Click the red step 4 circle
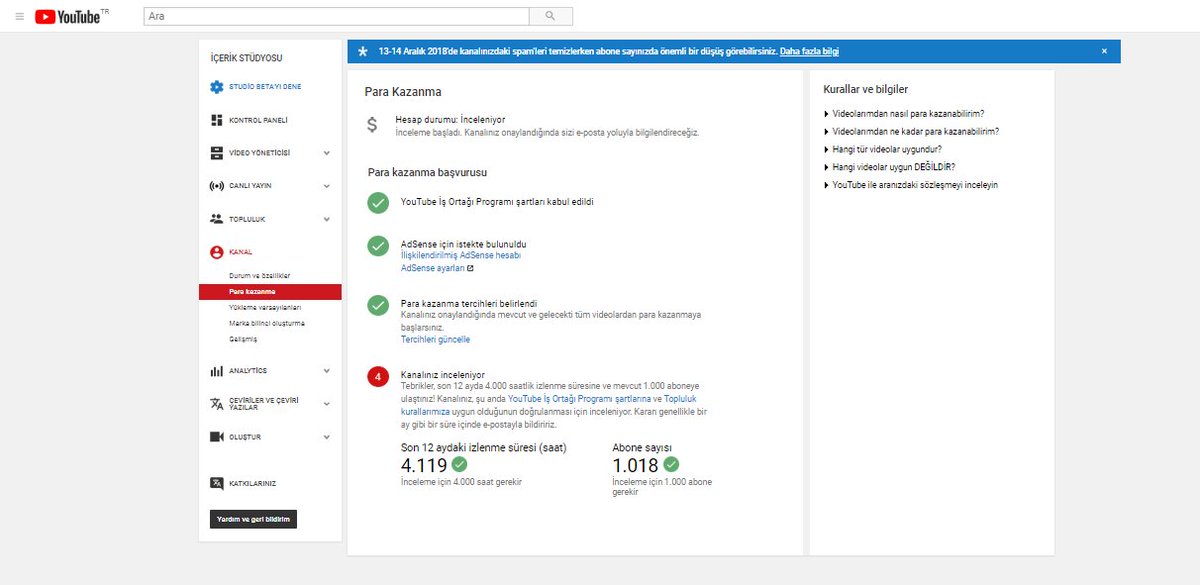Screen dimensions: 1200x585 coord(378,377)
